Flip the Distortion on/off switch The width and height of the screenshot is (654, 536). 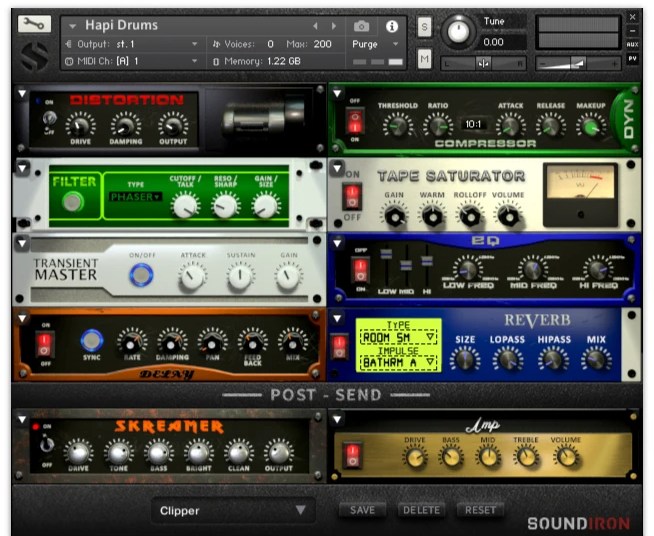tap(49, 118)
